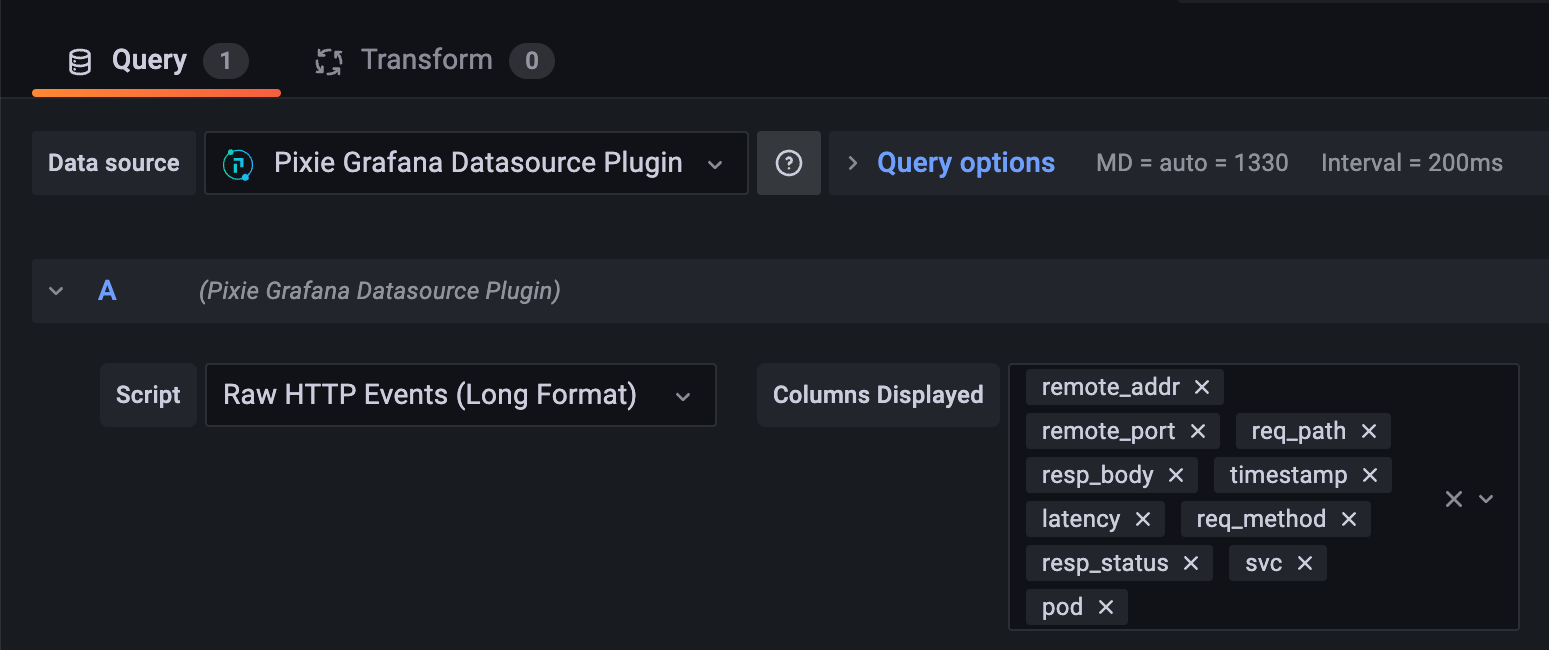The width and height of the screenshot is (1549, 650).
Task: Remove the resp_status column tag
Action: 1191,563
